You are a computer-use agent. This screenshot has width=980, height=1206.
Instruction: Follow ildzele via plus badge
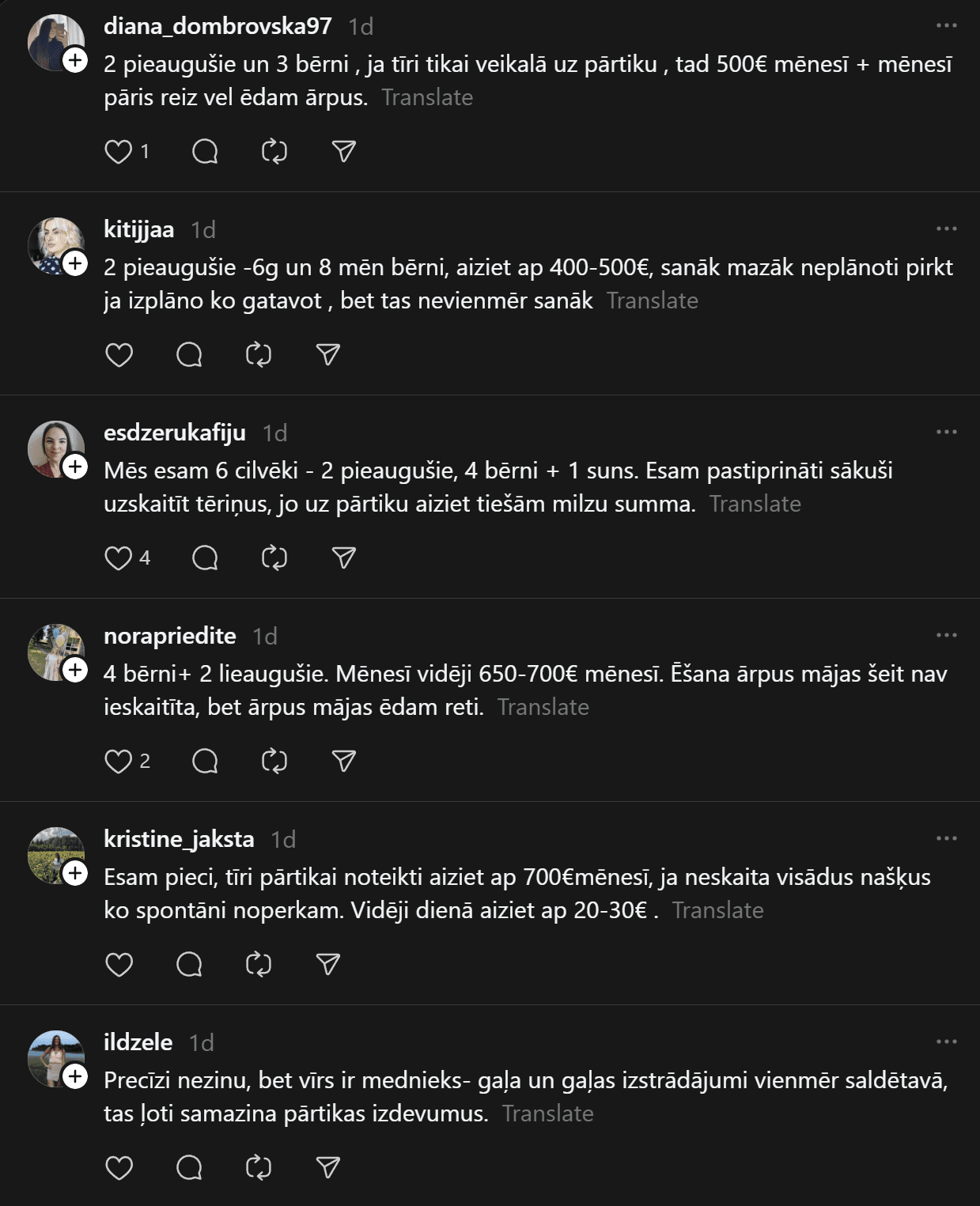[75, 1076]
